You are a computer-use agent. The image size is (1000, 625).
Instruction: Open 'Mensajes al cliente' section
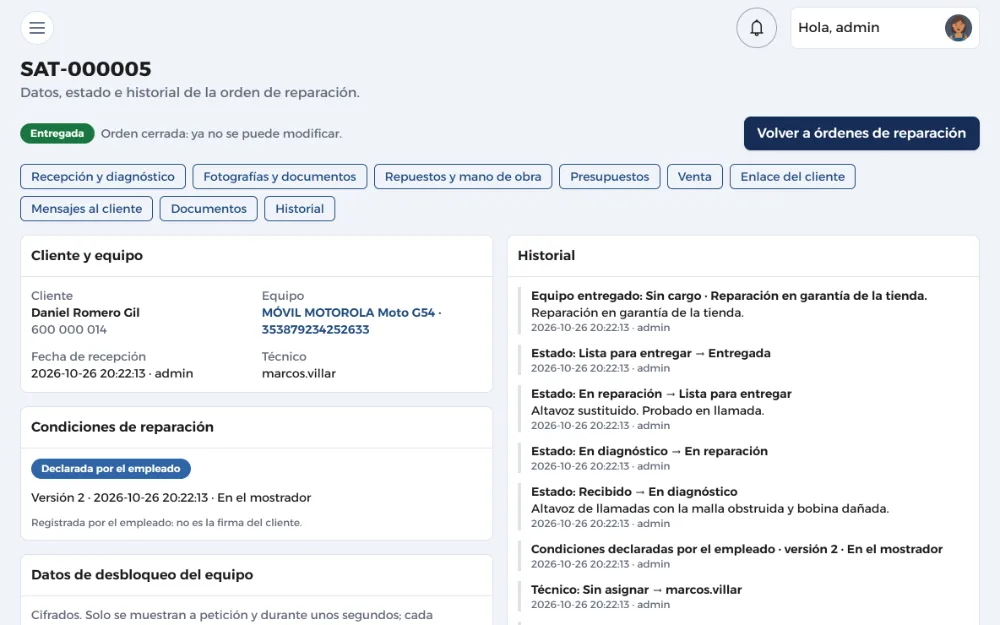coord(87,209)
